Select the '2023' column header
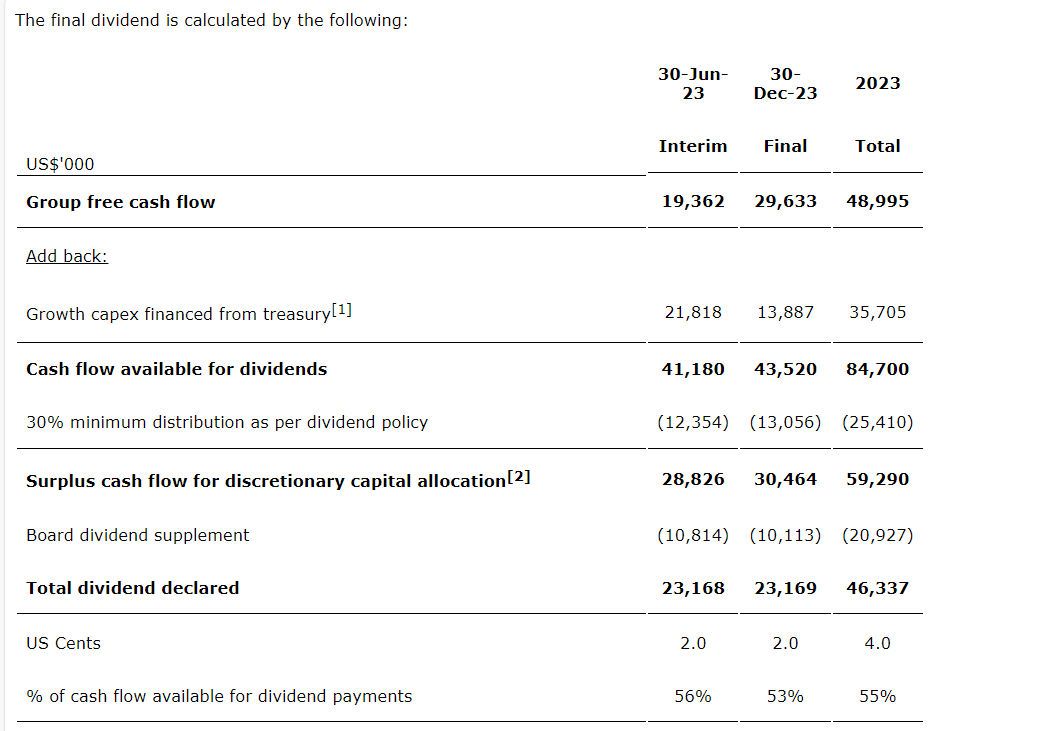This screenshot has height=731, width=1049. tap(878, 83)
